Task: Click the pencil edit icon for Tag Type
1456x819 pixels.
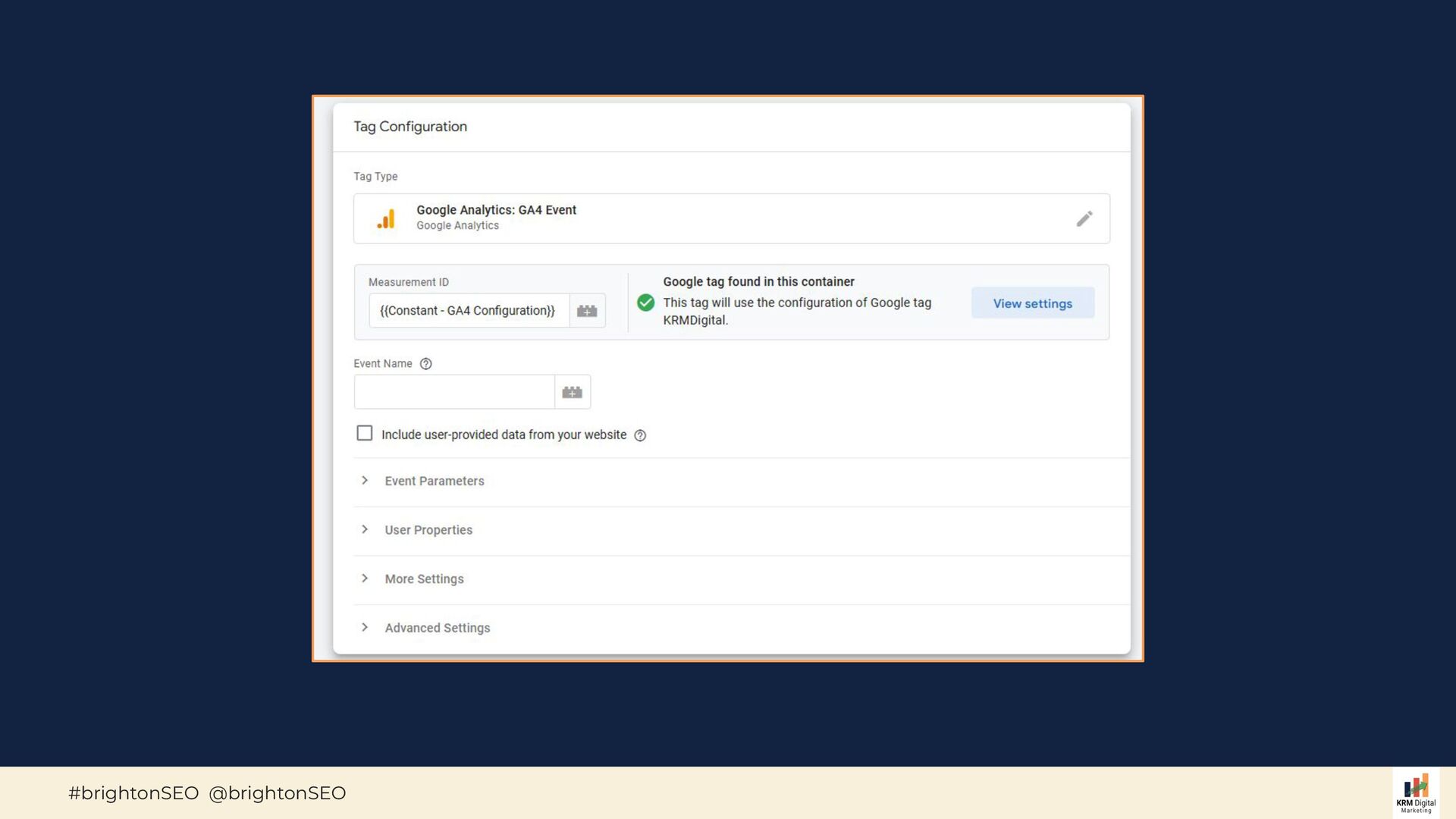Action: point(1084,219)
